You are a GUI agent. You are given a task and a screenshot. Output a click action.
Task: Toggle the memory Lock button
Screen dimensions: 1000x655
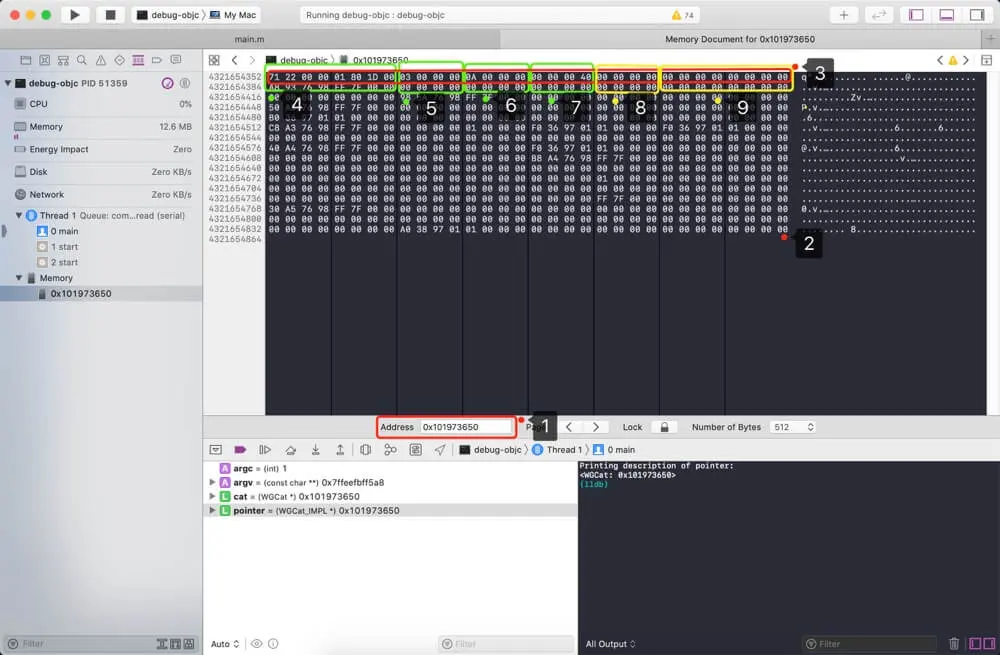pyautogui.click(x=664, y=427)
